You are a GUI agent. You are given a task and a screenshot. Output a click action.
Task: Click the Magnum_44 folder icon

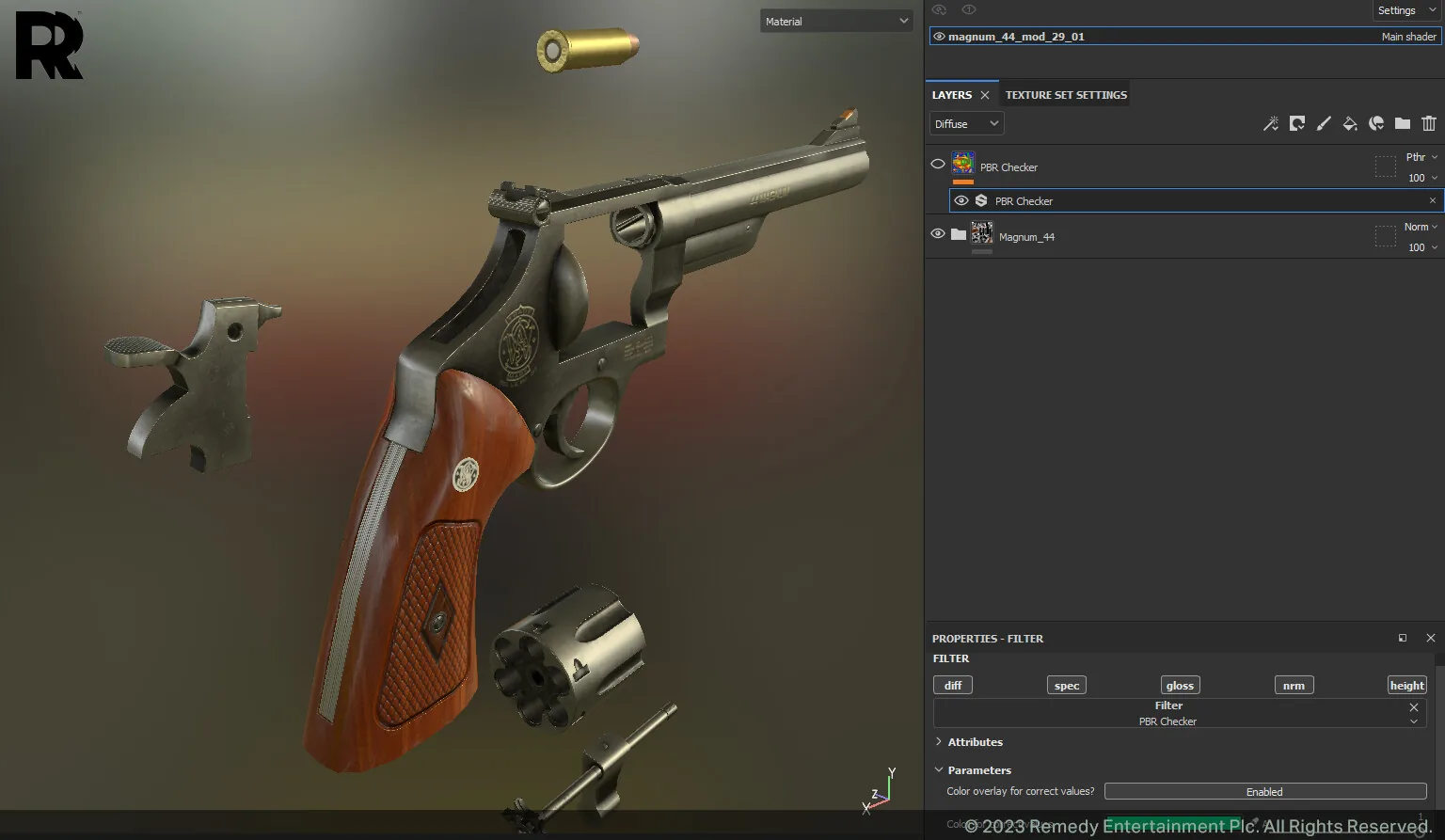click(x=958, y=234)
